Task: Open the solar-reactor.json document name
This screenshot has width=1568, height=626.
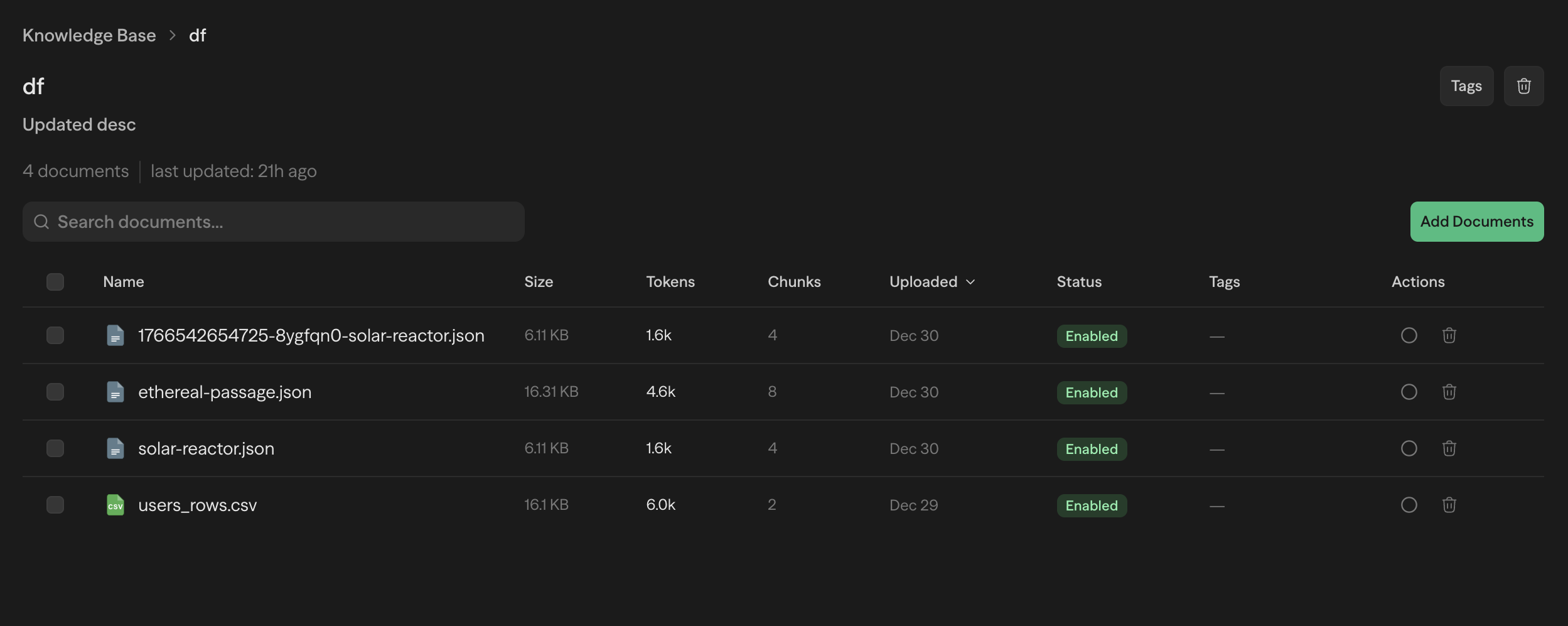Action: click(206, 448)
